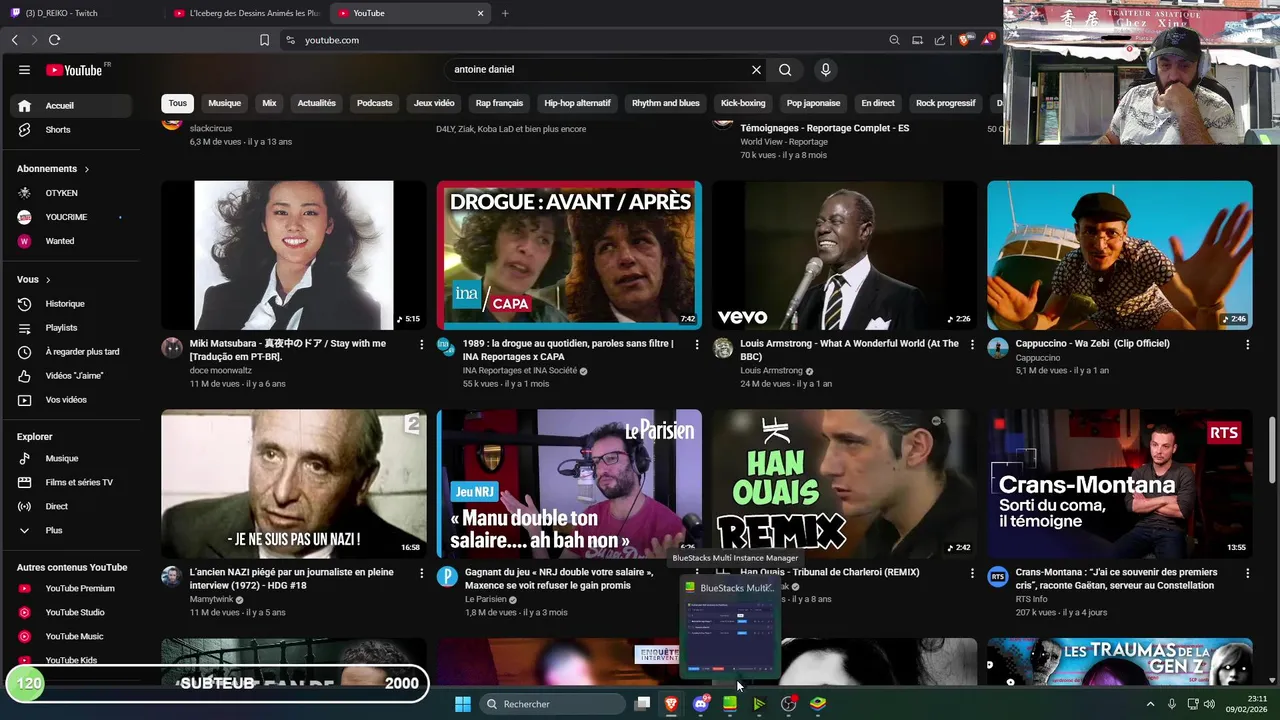Start voice search with the microphone icon

pos(825,70)
